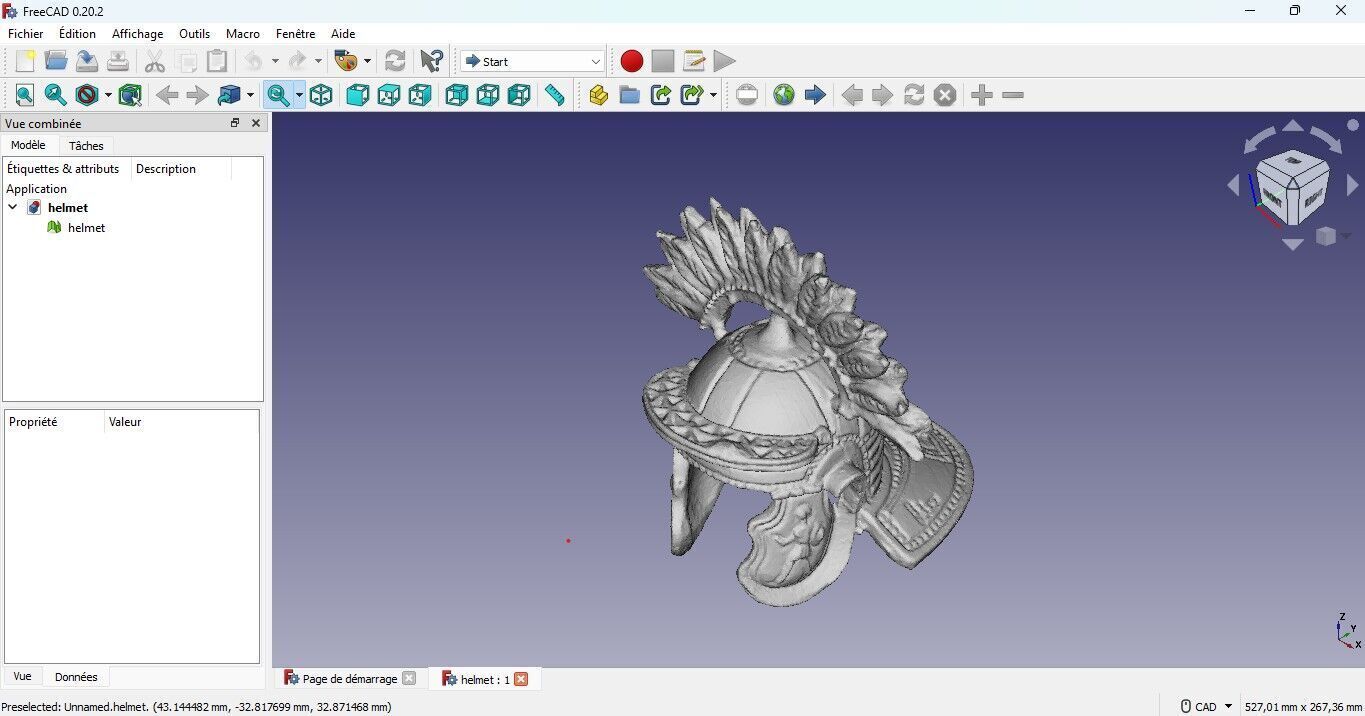Switch to the Données property tab

(x=76, y=677)
